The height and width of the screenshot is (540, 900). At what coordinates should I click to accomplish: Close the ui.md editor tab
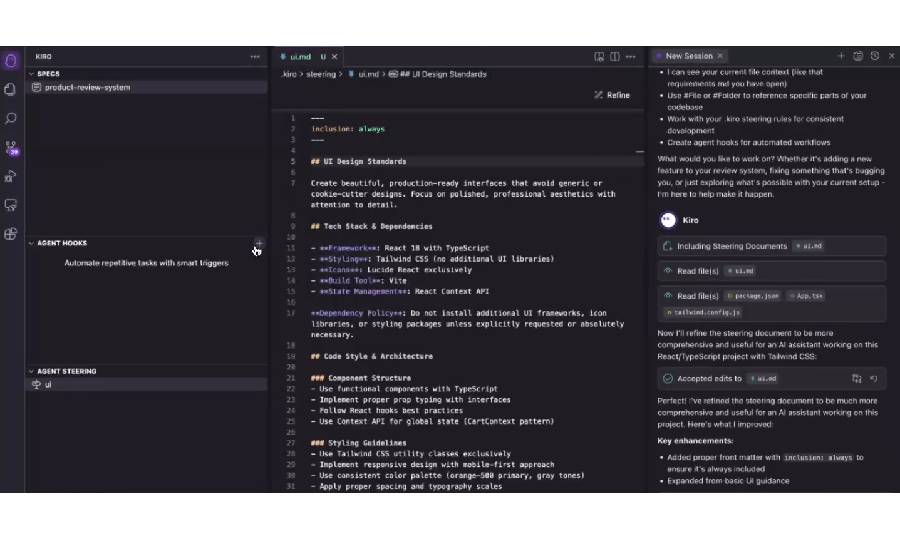[335, 57]
